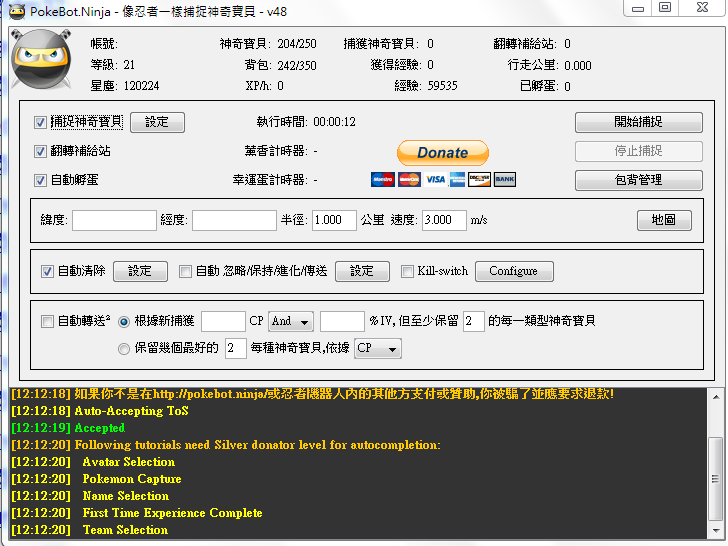Click the 但至少保留 count field

(x=474, y=321)
